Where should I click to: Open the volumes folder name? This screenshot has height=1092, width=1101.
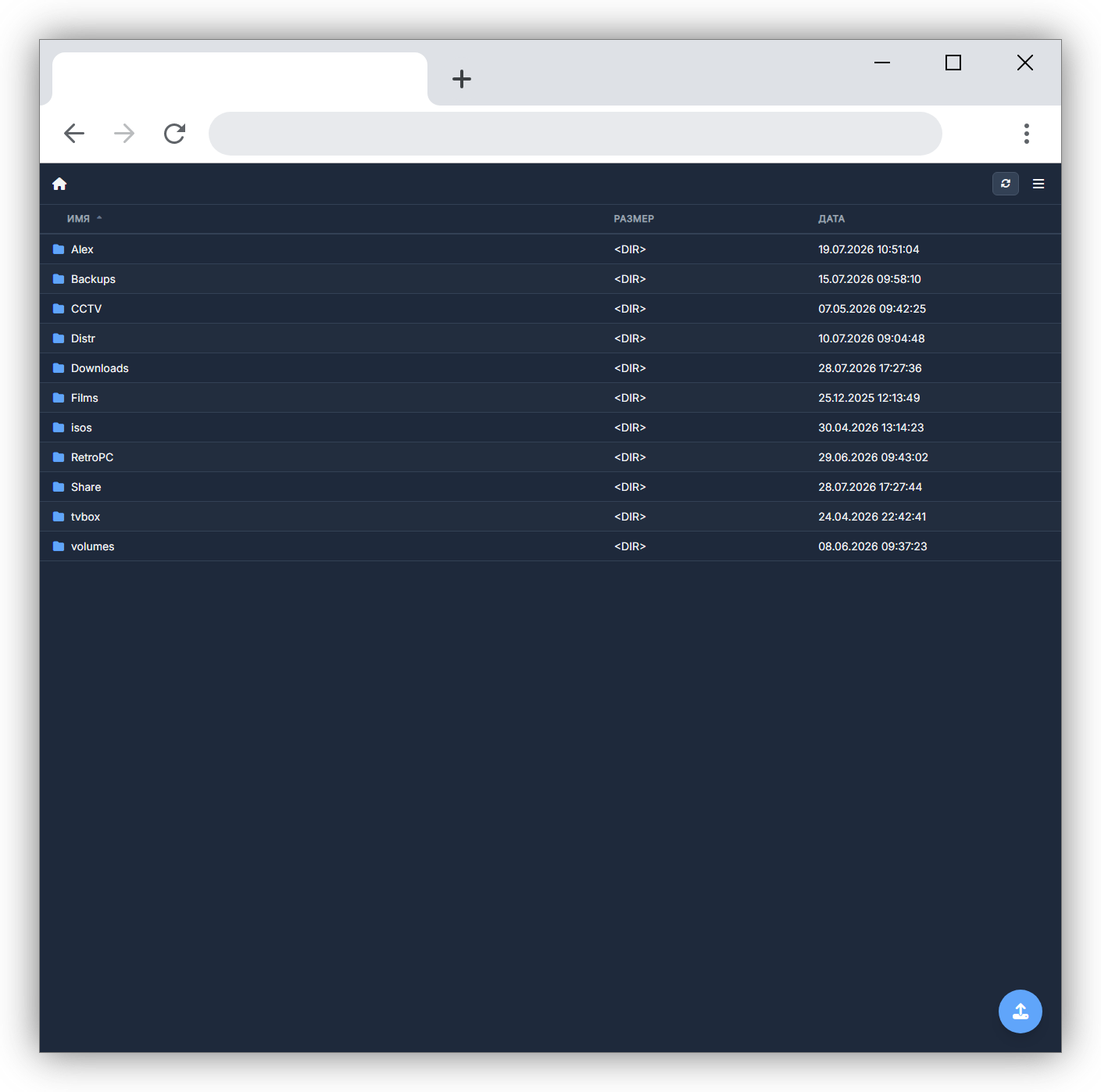(92, 546)
